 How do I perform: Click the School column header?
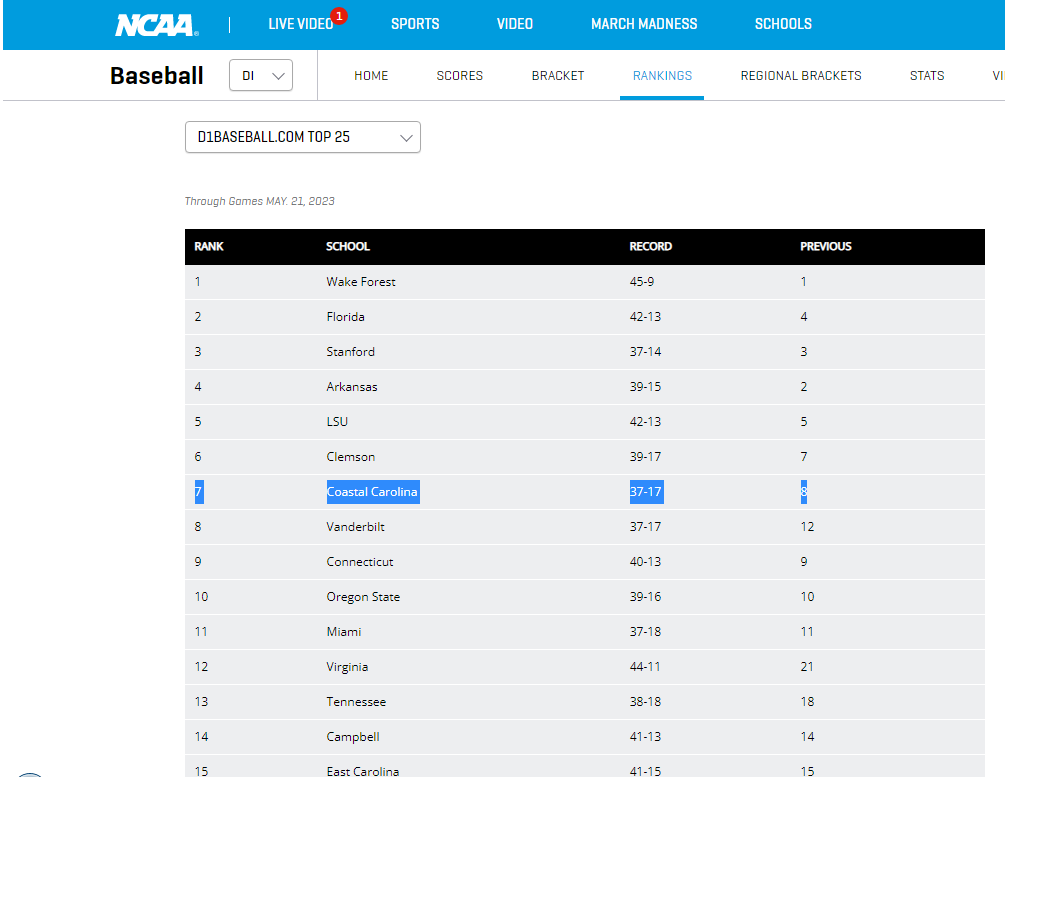pos(348,247)
